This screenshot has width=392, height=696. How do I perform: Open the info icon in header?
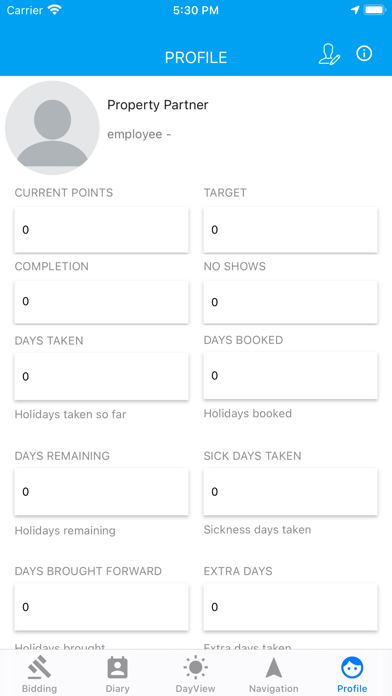pyautogui.click(x=364, y=54)
